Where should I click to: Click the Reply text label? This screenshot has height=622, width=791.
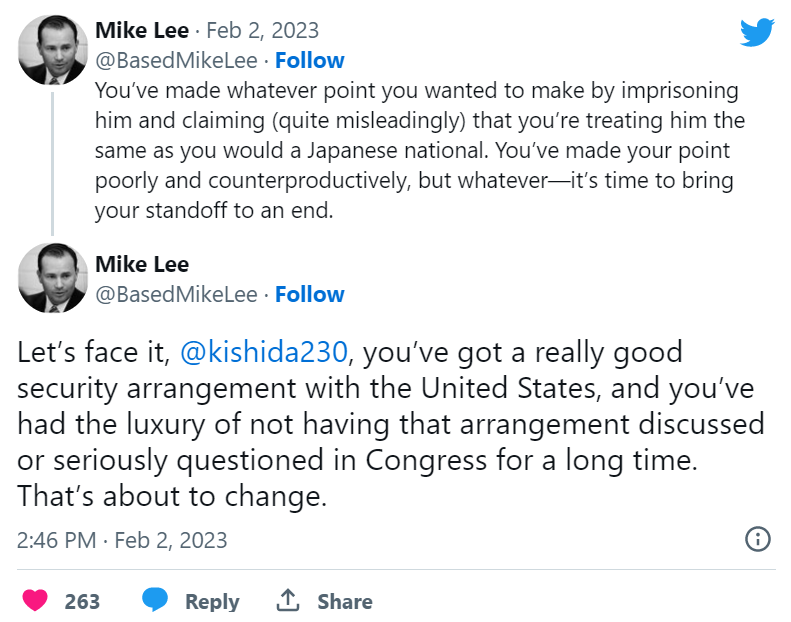(212, 601)
